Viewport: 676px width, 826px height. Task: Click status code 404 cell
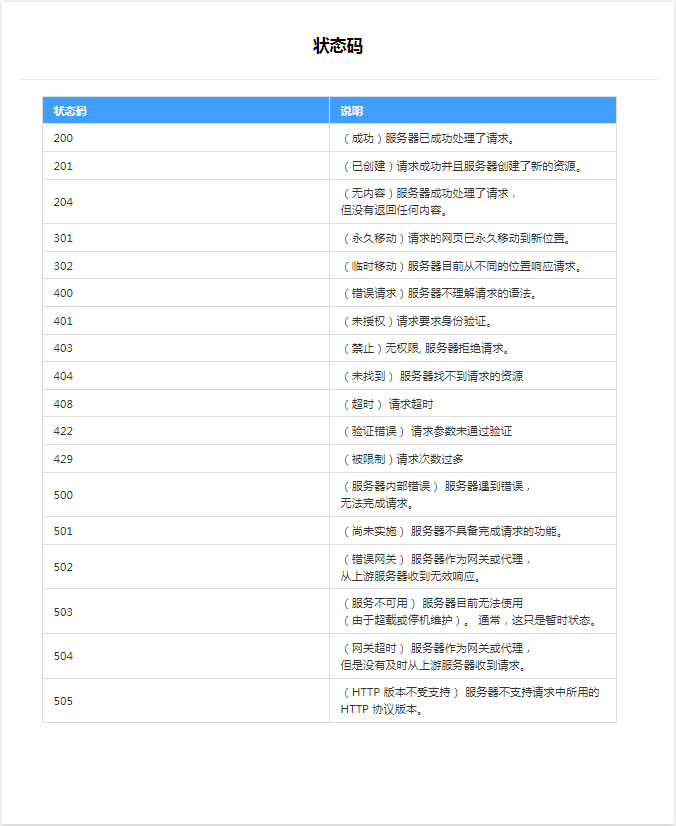(x=186, y=376)
